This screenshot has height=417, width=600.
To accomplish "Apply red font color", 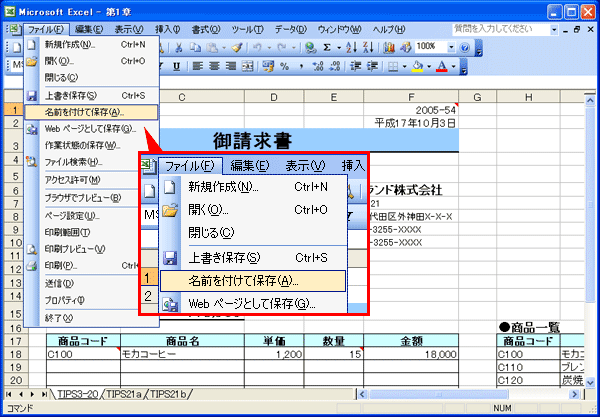I will click(442, 67).
